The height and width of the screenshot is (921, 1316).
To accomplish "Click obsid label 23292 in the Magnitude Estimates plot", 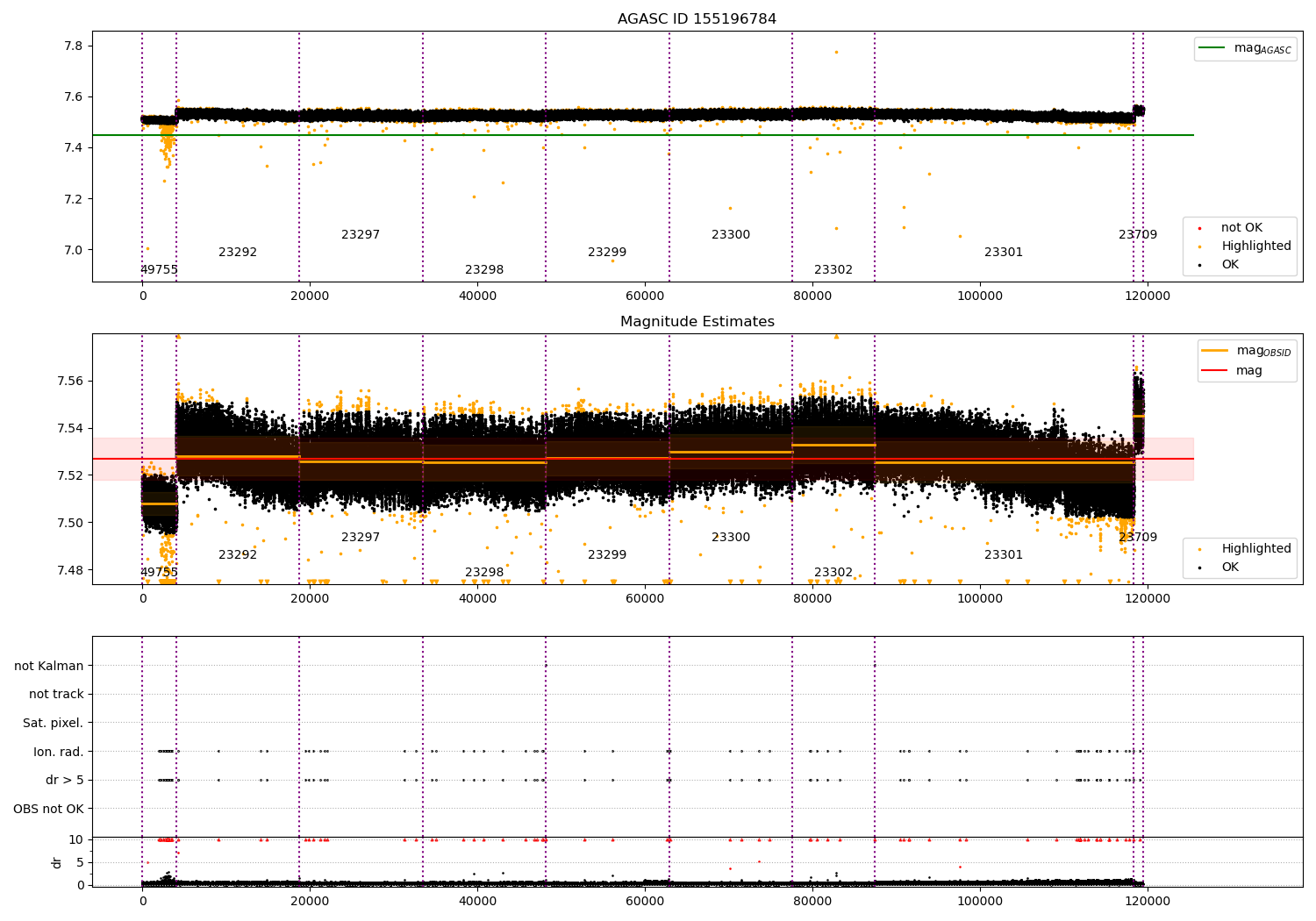I will (238, 555).
